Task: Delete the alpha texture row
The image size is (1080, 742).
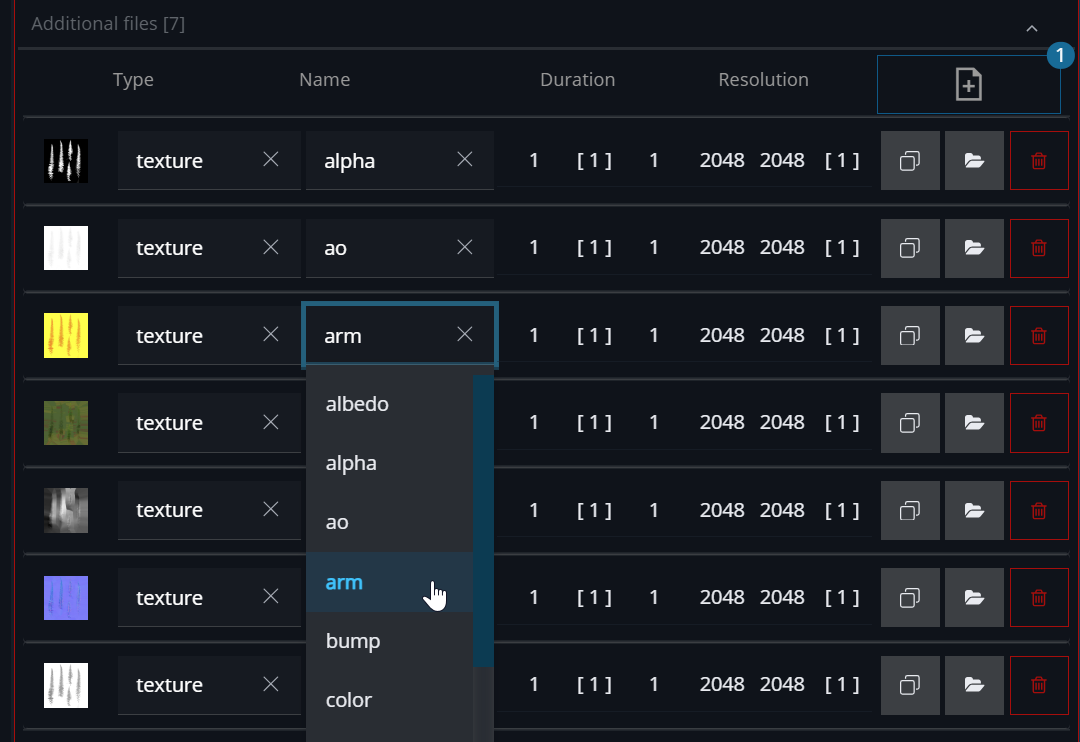Action: (x=1039, y=160)
